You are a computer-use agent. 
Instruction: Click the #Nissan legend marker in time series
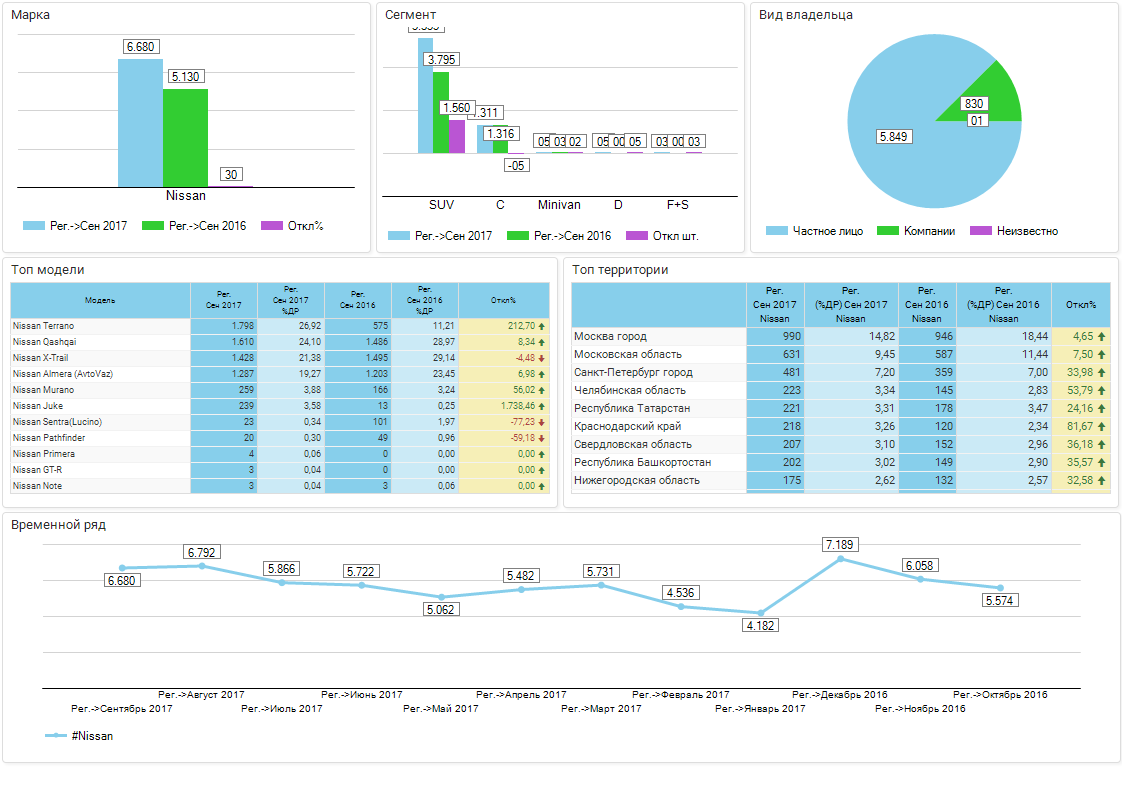[56, 736]
